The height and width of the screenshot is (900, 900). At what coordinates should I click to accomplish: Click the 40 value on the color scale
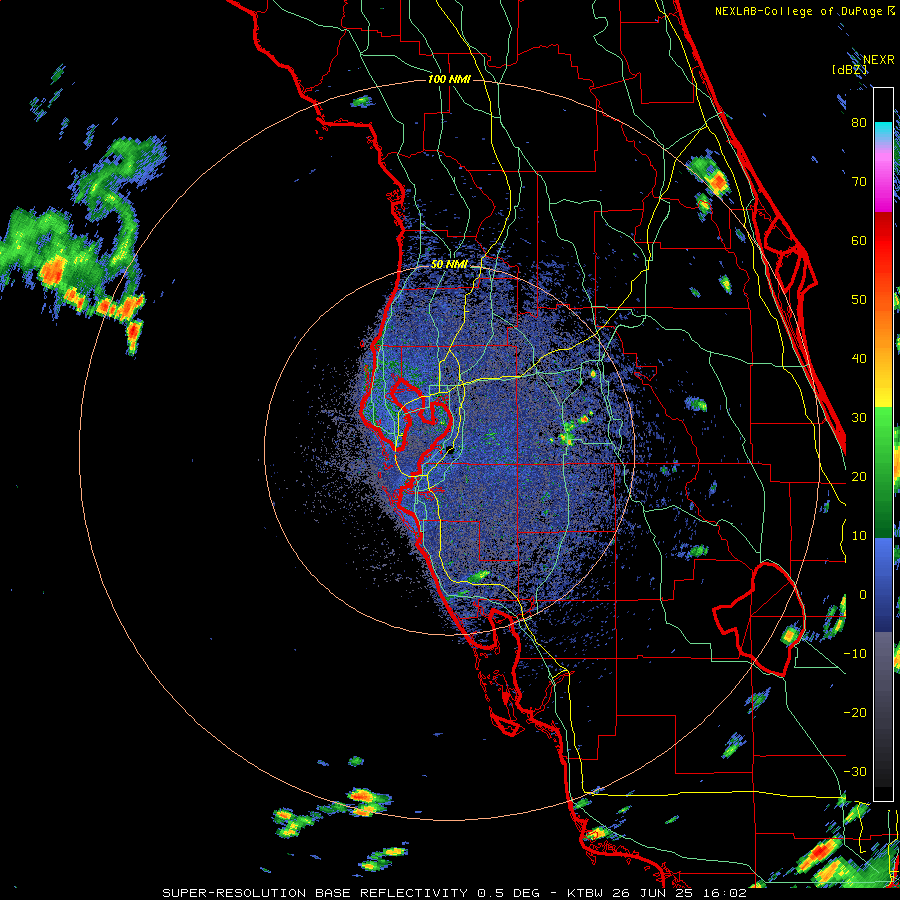click(x=859, y=358)
